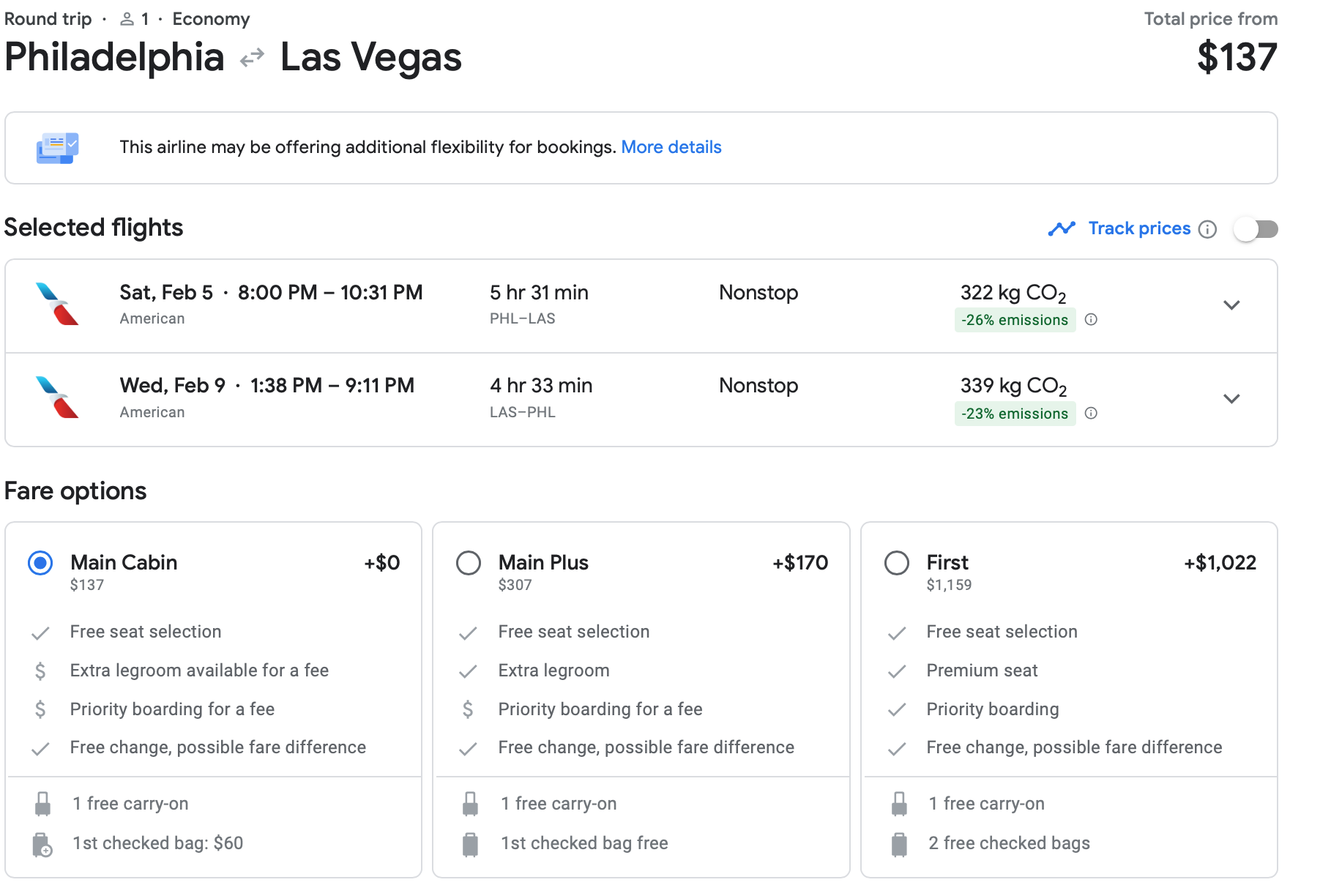The height and width of the screenshot is (896, 1331).
Task: Click the Track prices info icon
Action: pos(1207,229)
